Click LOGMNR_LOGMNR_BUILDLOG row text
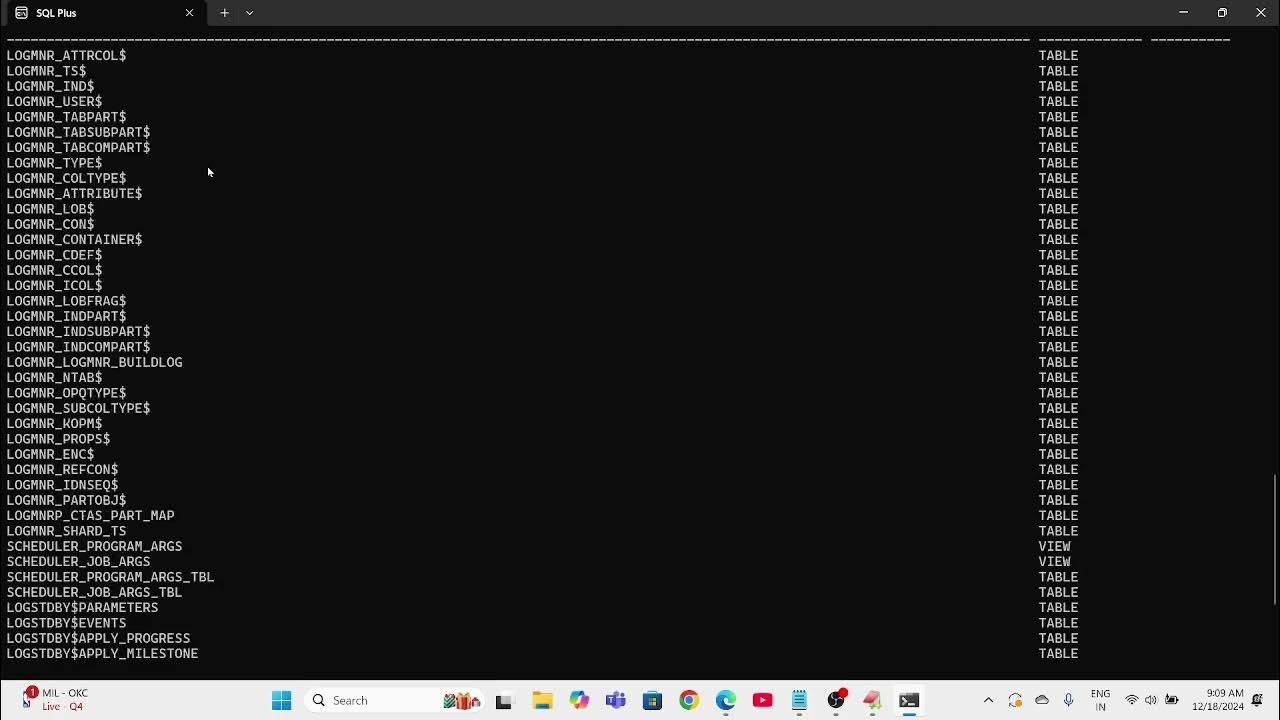This screenshot has width=1280, height=720. (94, 363)
